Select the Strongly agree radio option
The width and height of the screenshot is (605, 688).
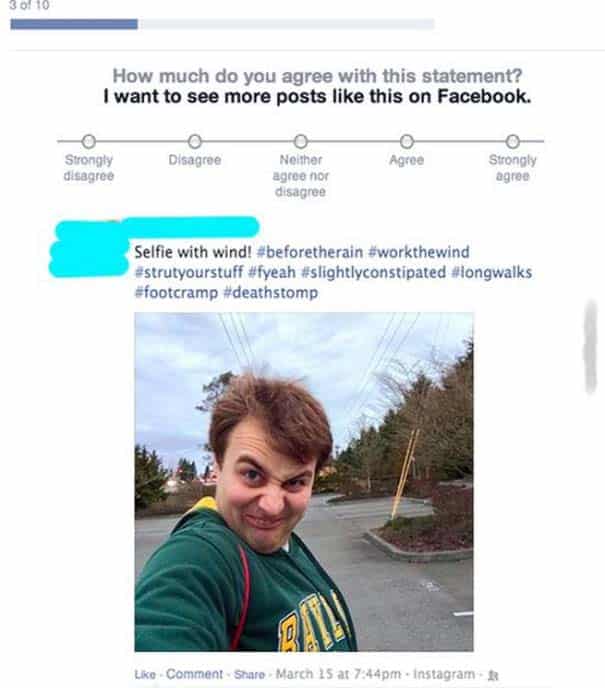pos(512,142)
